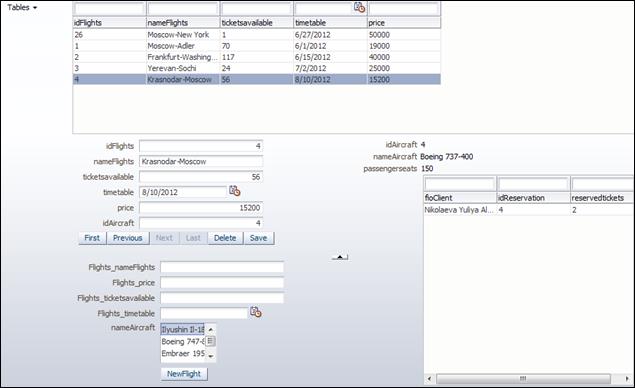Click the reservations horizontal scrollbar thumb
This screenshot has height=388, width=635.
pyautogui.click(x=523, y=379)
